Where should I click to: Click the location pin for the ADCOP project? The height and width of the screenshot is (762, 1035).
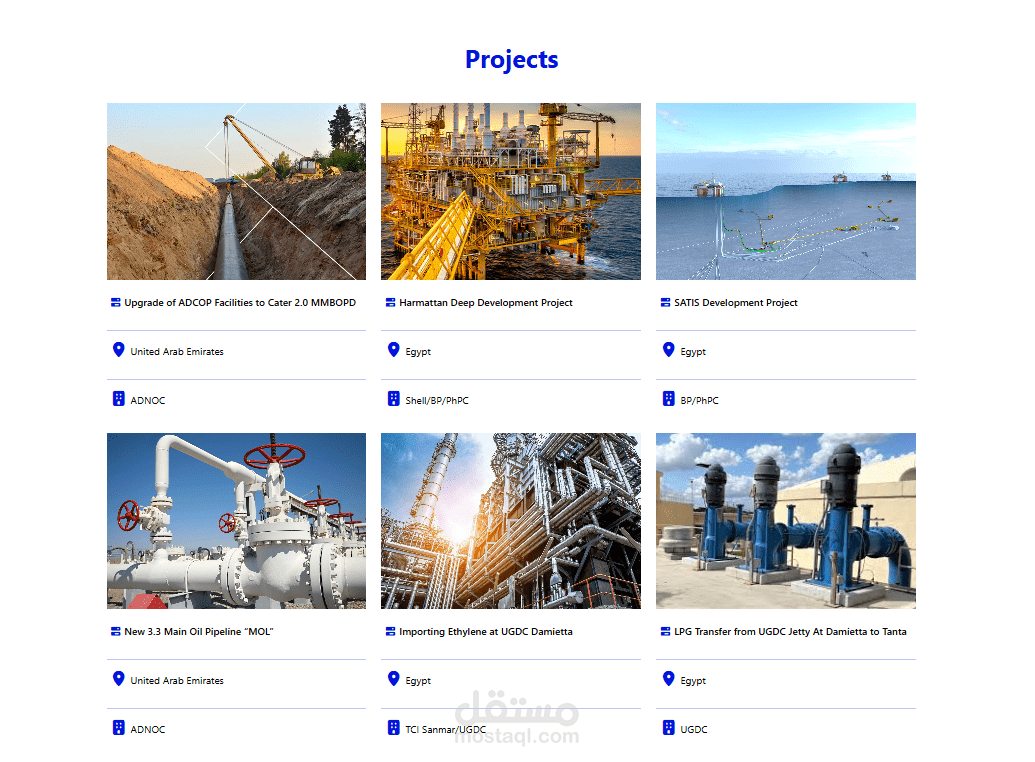click(x=119, y=349)
